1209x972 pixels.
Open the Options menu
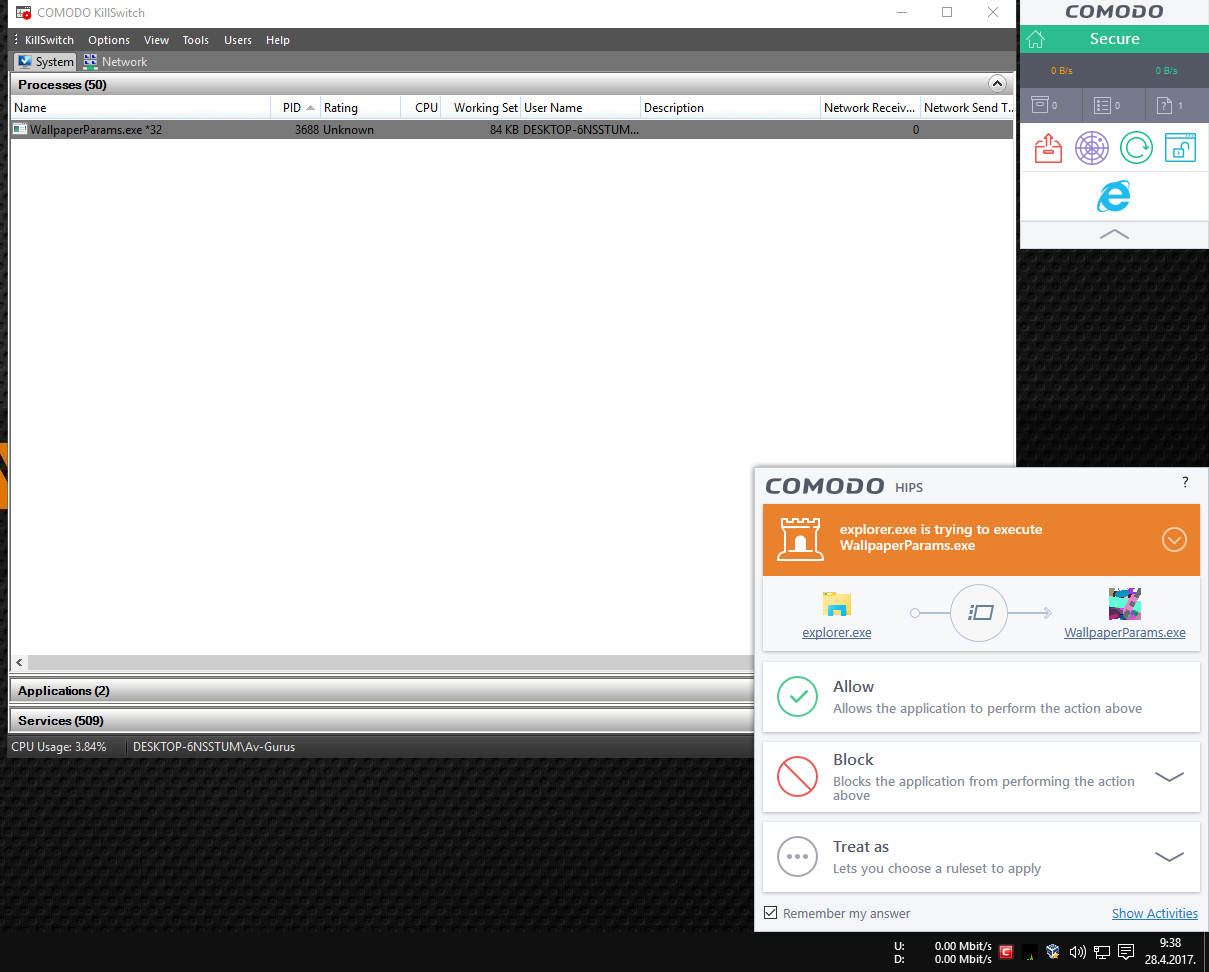pos(109,40)
